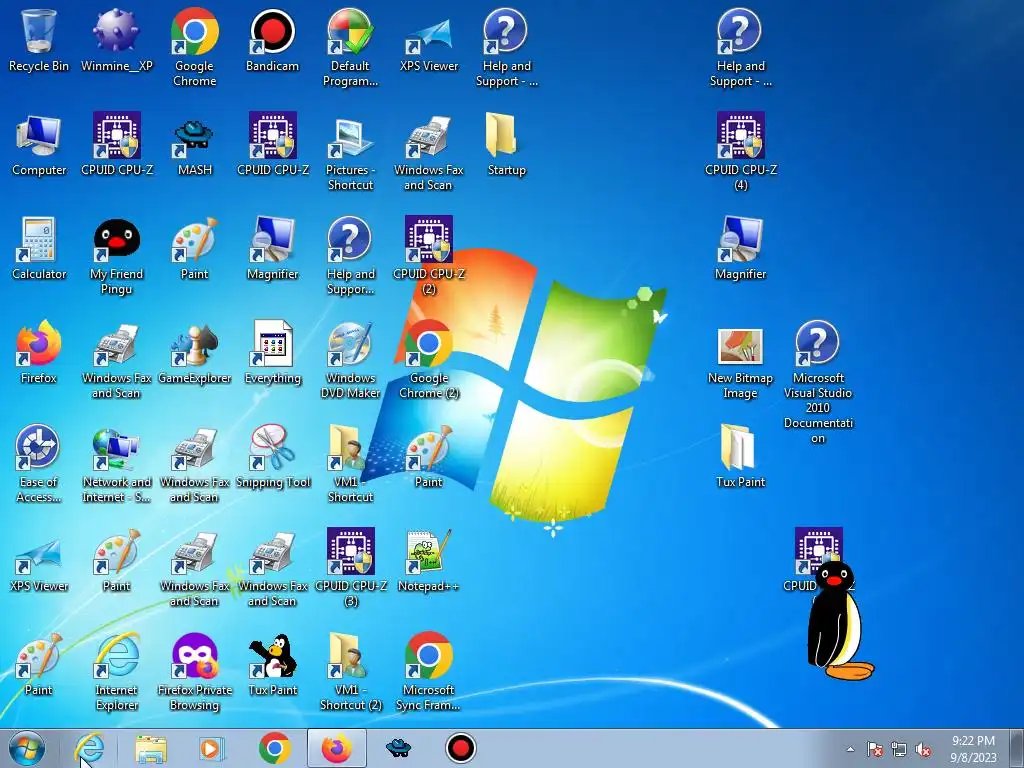Select the CPUID CPU-Z (4) shortcut
1024x768 pixels.
point(741,152)
